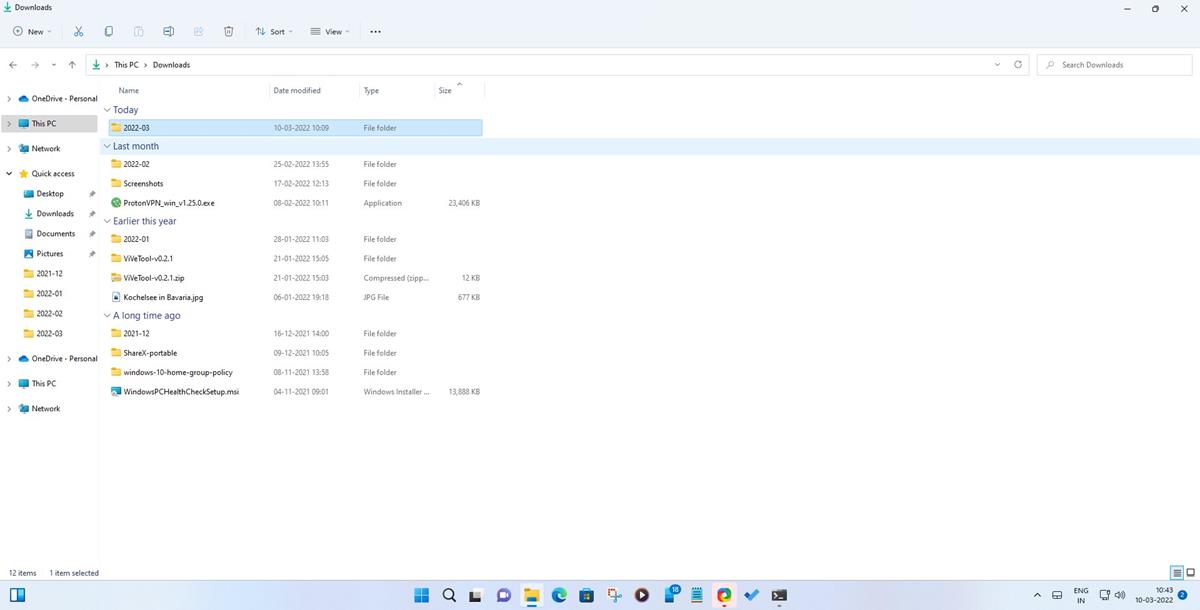Navigate back using the back arrow

(13, 64)
